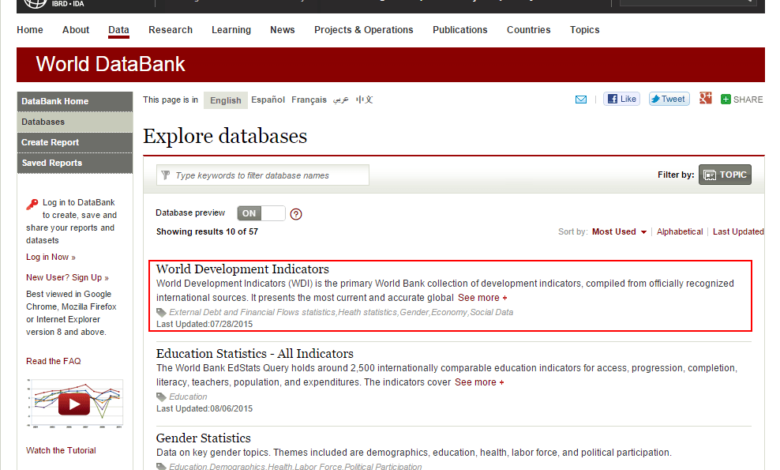Click the red key login icon

[x=32, y=204]
